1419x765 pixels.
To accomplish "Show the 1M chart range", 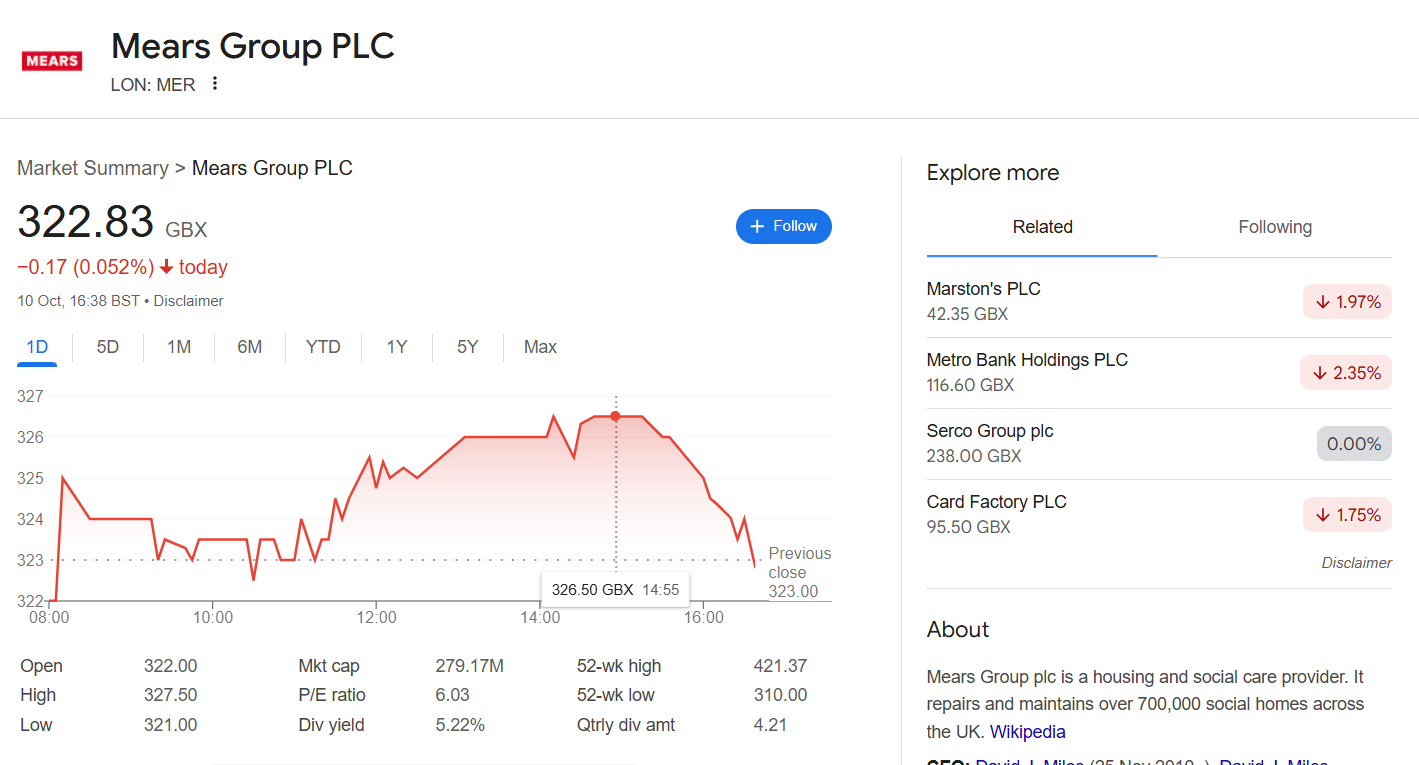I will (179, 347).
